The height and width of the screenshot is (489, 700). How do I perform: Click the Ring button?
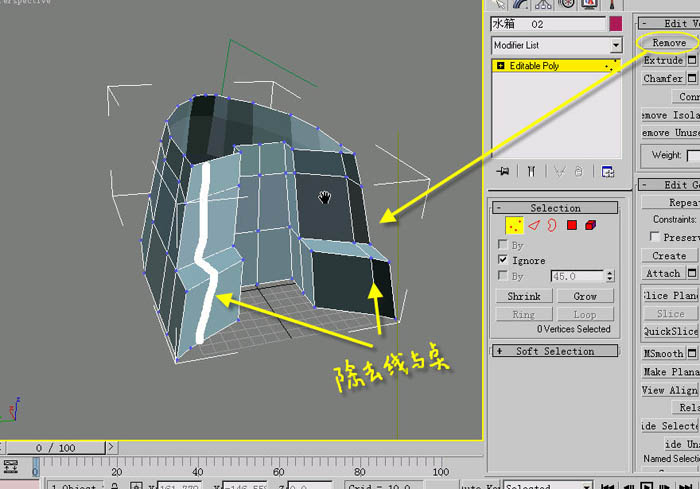coord(524,314)
